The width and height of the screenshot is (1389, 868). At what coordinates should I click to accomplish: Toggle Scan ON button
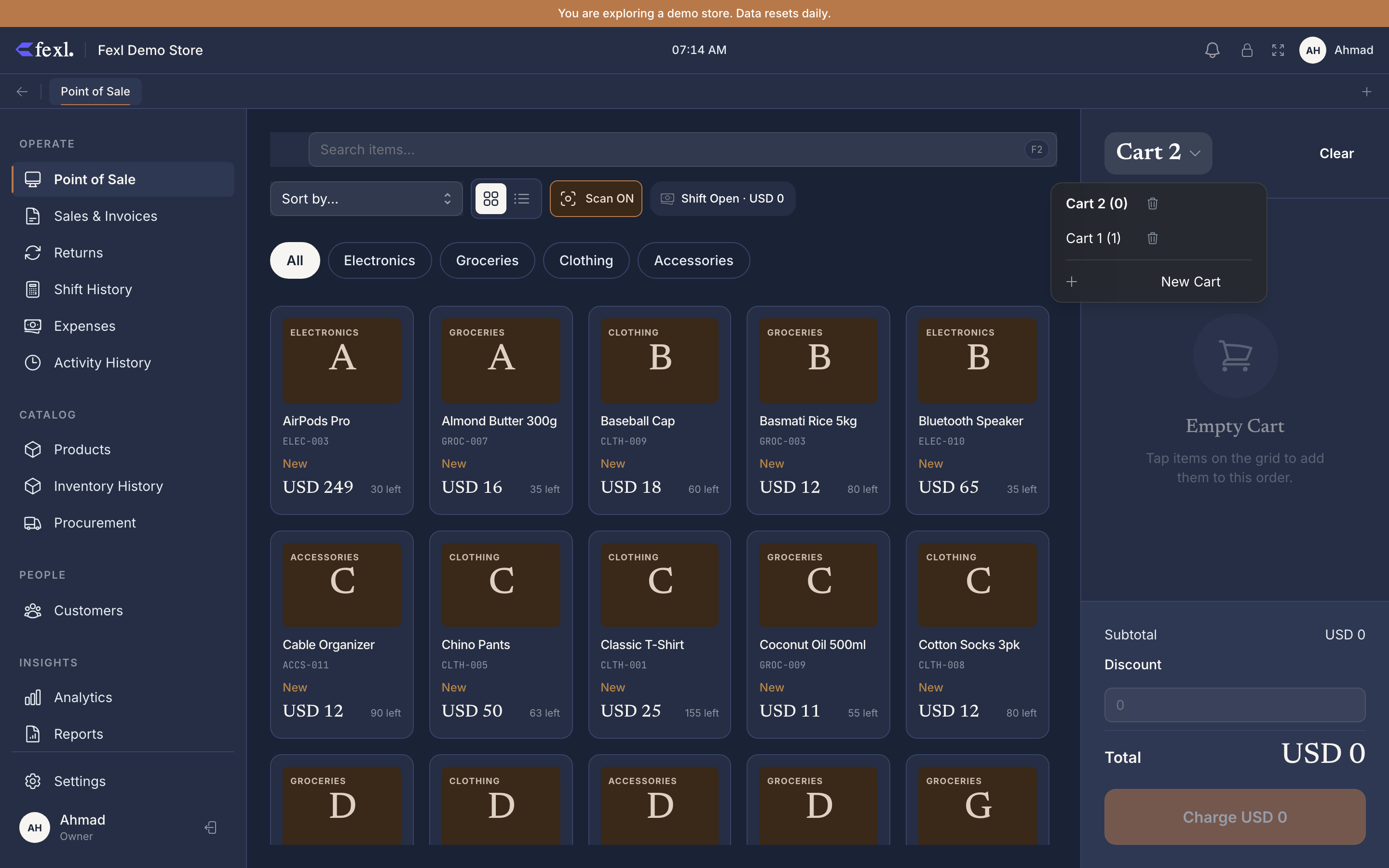596,199
